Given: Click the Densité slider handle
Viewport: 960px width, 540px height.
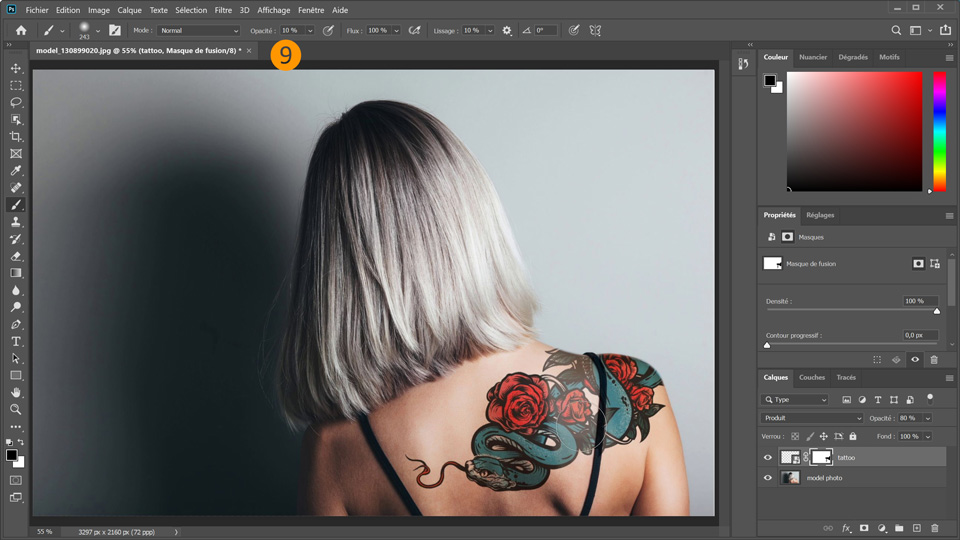Looking at the screenshot, I should tap(937, 311).
